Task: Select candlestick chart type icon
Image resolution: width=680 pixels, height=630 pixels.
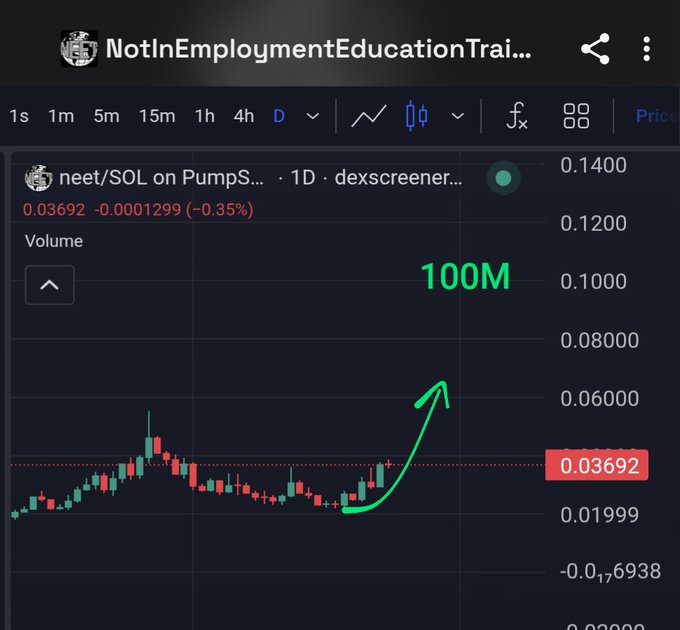Action: coord(416,116)
